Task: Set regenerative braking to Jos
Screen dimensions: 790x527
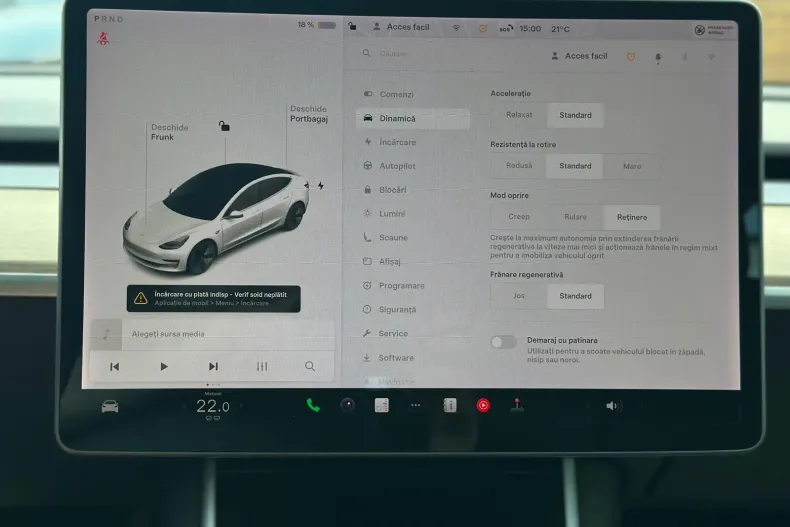Action: pos(518,296)
